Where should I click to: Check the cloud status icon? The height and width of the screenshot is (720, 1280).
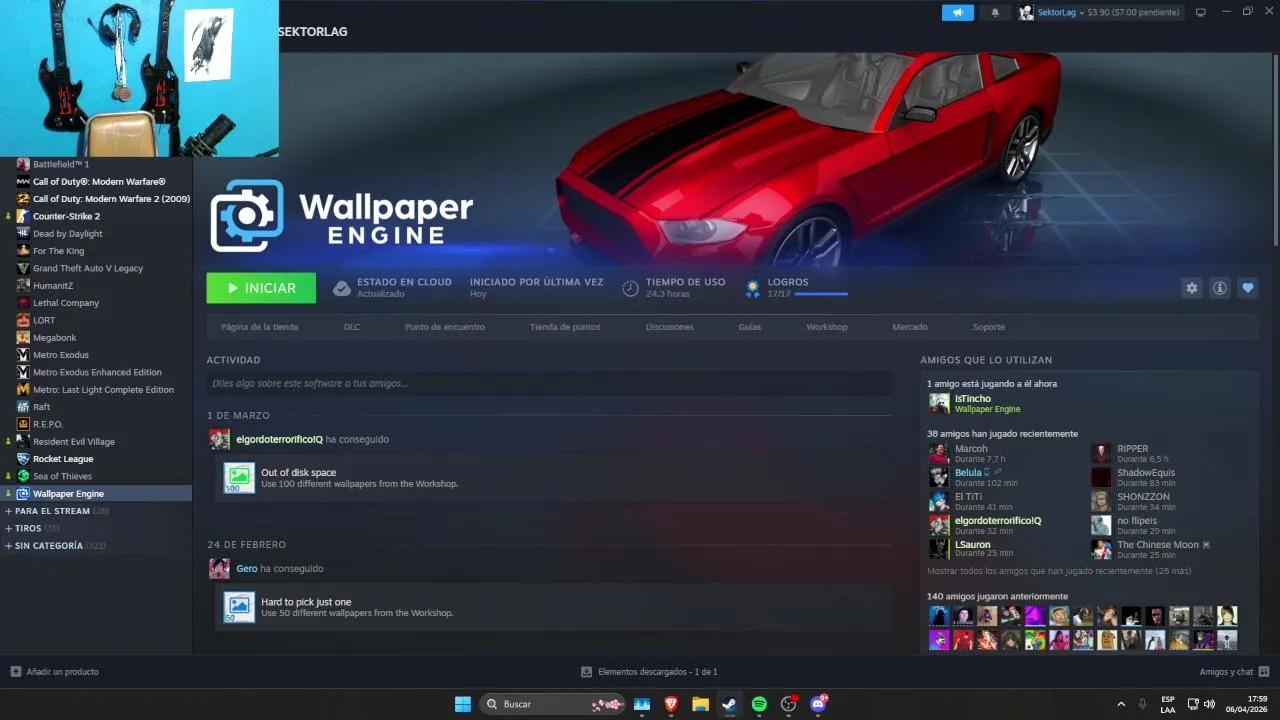point(342,288)
